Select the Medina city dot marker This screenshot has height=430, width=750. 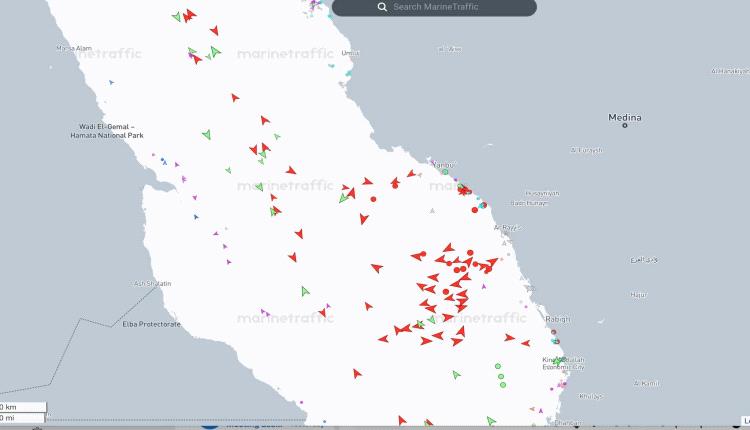(x=625, y=126)
